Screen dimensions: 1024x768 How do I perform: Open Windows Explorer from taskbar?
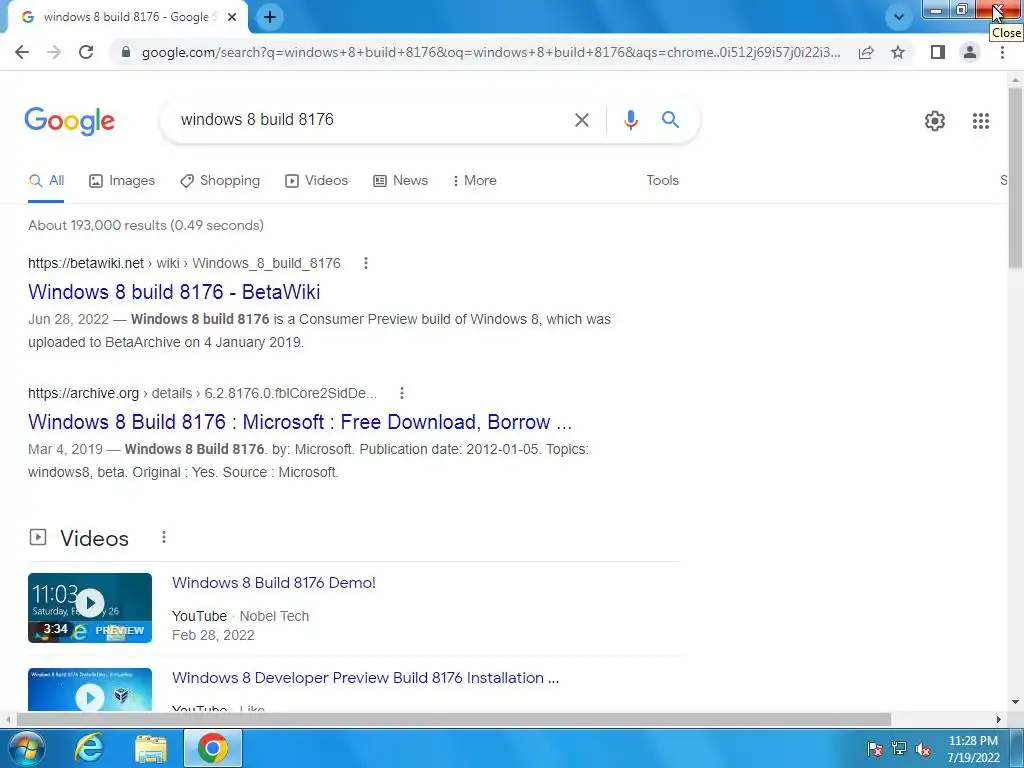click(151, 748)
